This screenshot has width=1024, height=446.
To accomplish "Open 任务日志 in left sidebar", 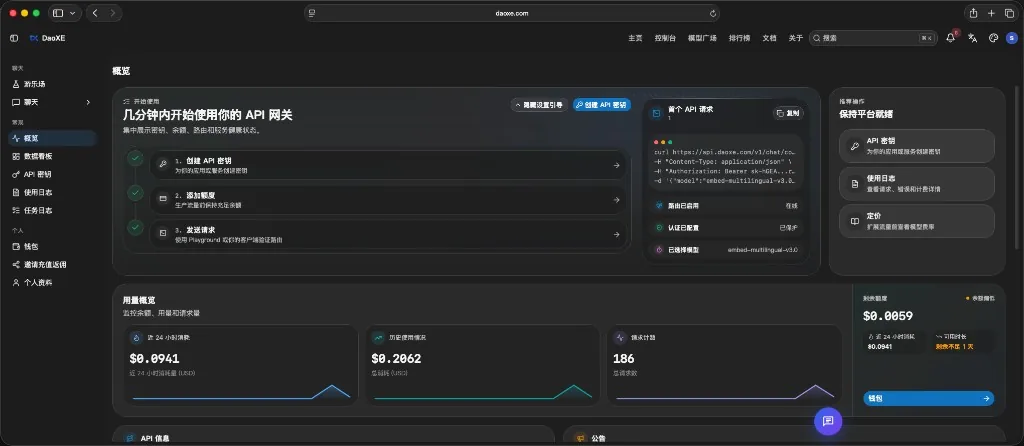I will point(52,210).
